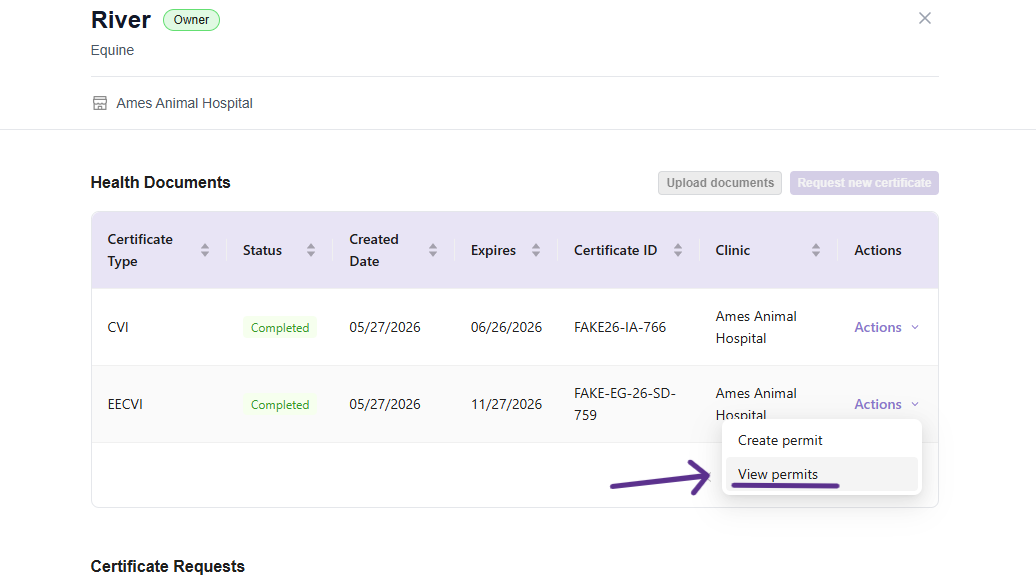Click the River name heading
The height and width of the screenshot is (588, 1036).
121,20
